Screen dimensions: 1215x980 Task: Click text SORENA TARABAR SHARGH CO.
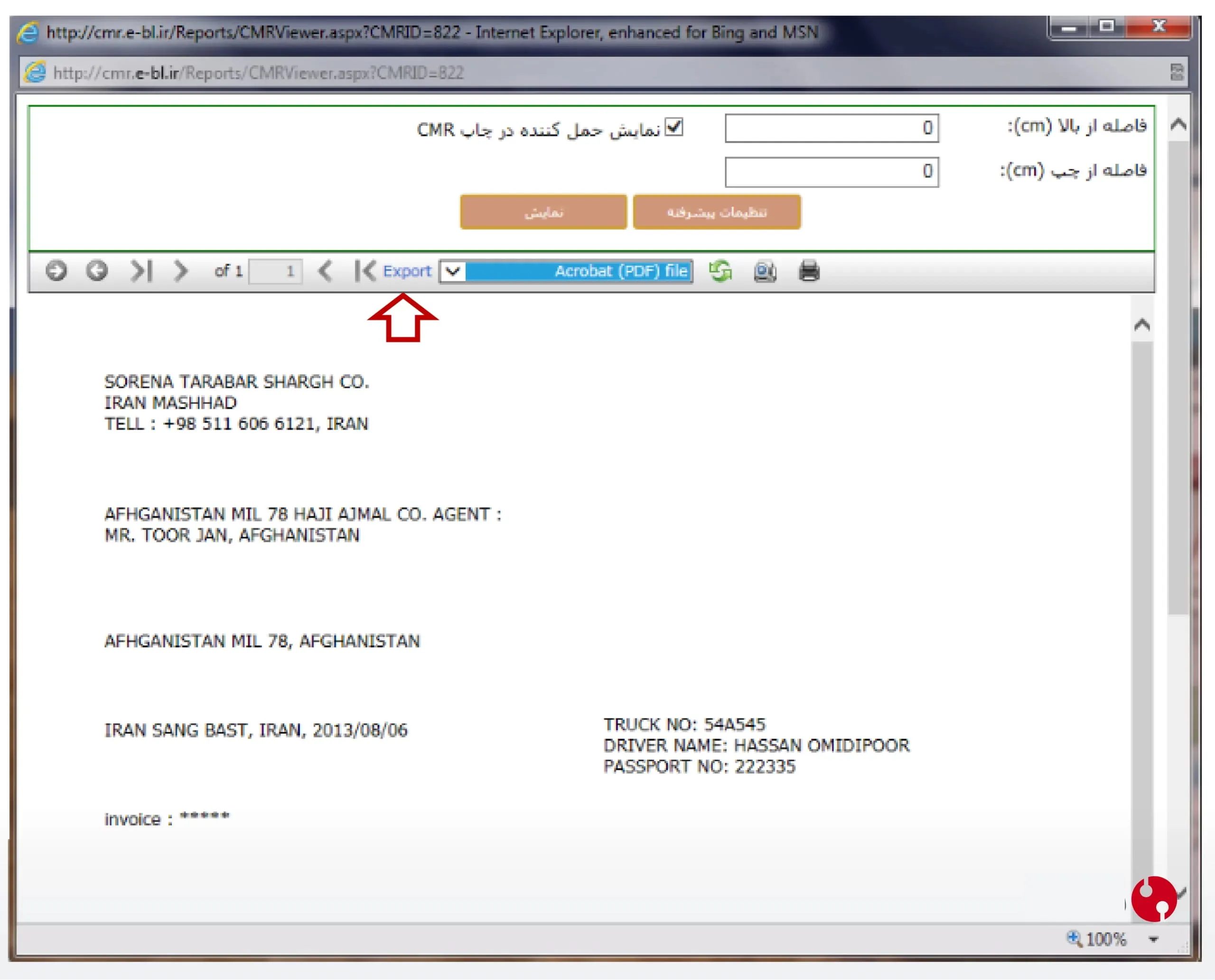tap(236, 382)
